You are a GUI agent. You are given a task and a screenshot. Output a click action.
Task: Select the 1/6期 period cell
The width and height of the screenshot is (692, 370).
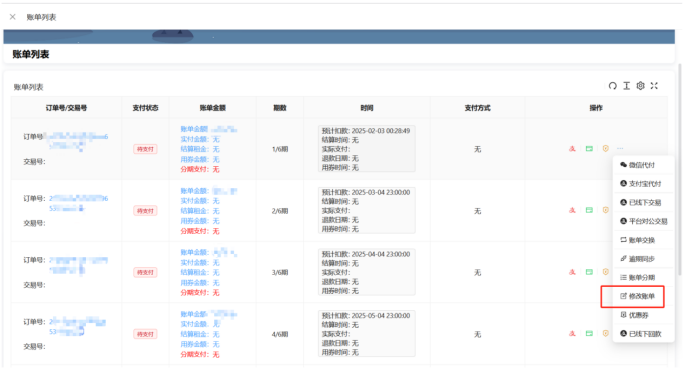click(x=280, y=149)
